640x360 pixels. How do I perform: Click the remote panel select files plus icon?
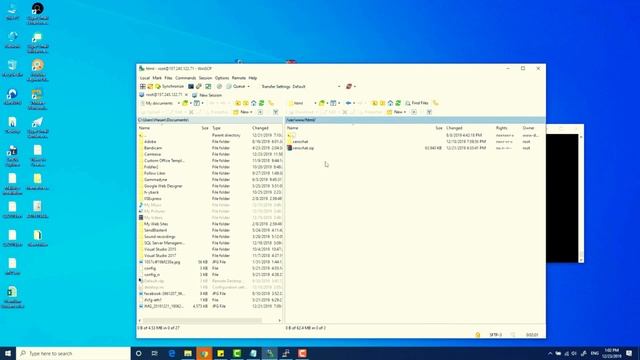[413, 112]
